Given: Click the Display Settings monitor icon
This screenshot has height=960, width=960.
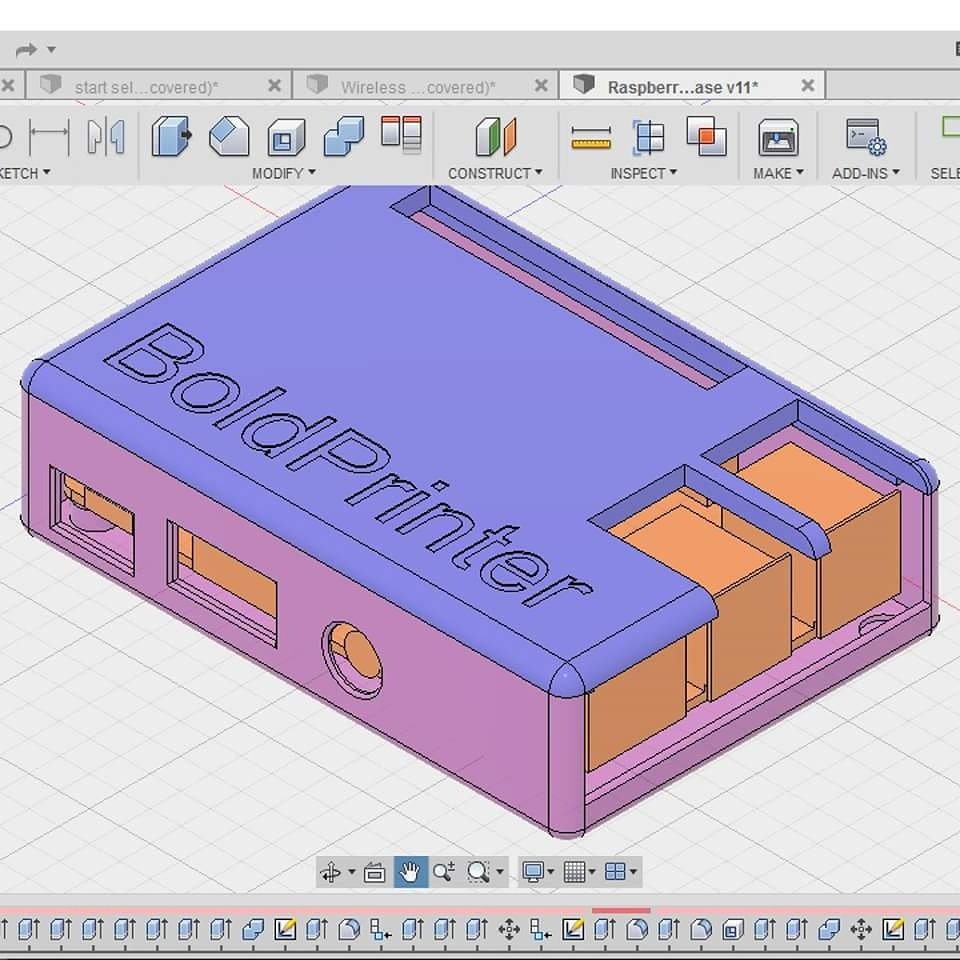Looking at the screenshot, I should (533, 872).
